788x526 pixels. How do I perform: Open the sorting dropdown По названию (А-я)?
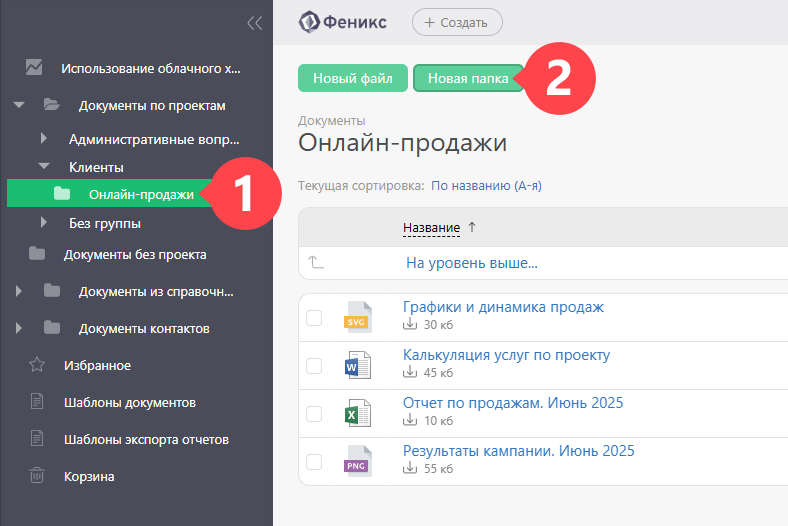(x=486, y=186)
